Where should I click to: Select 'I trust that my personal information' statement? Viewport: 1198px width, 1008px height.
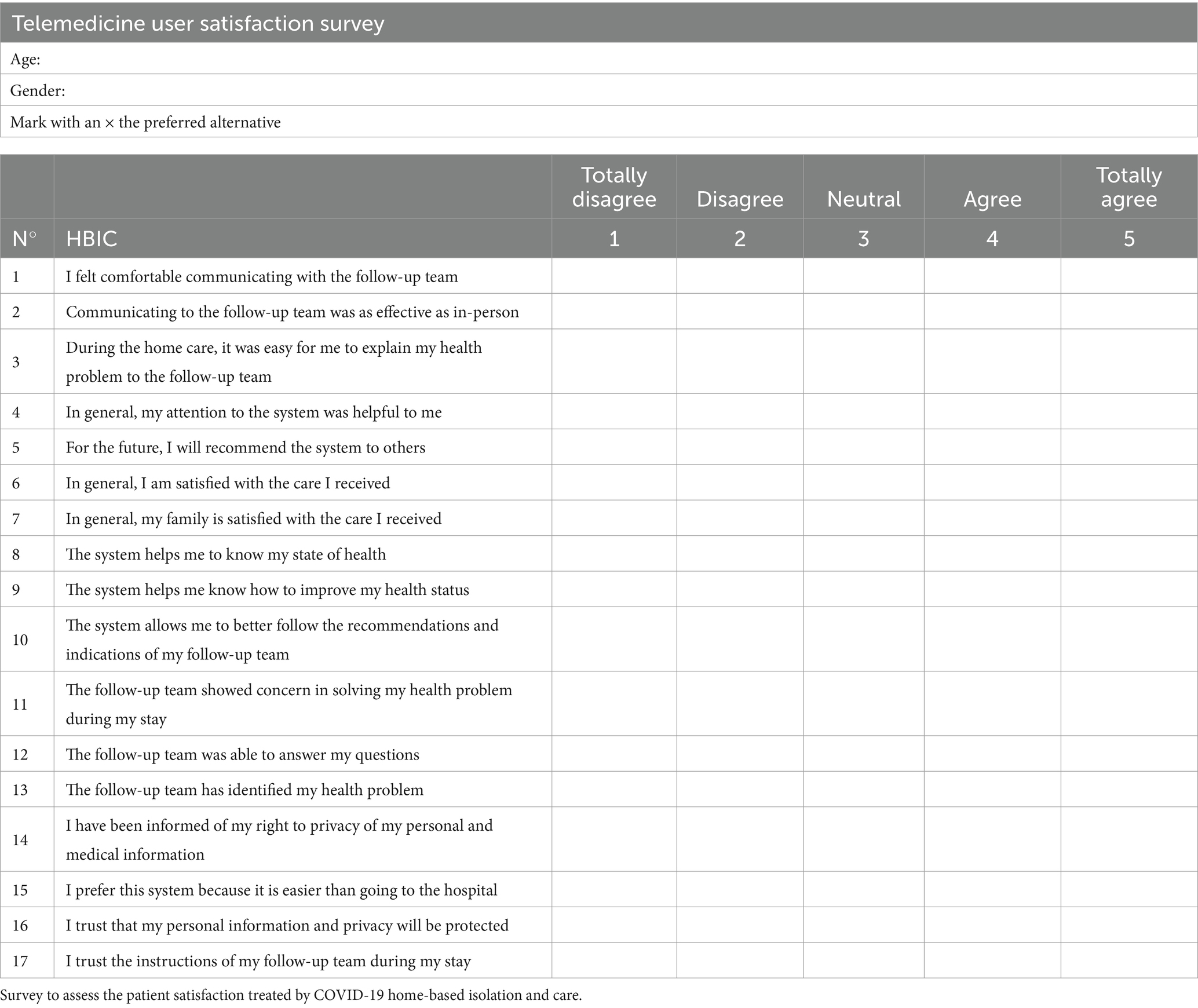[287, 925]
